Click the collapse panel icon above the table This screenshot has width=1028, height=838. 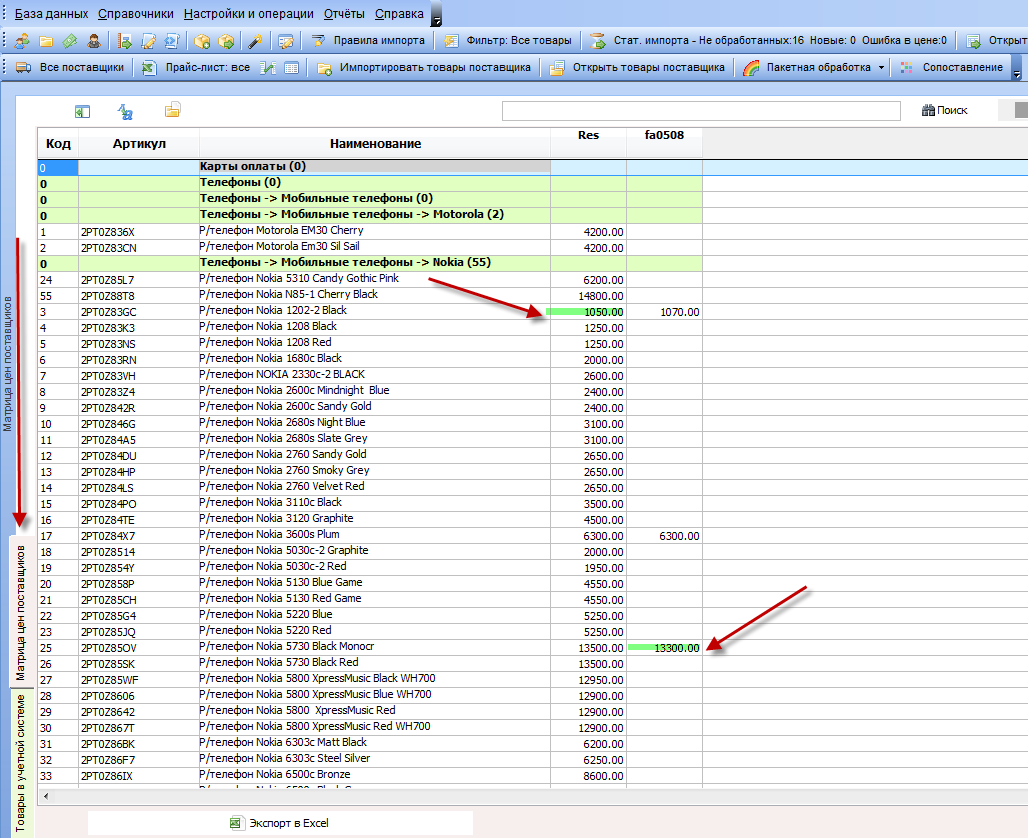[82, 111]
